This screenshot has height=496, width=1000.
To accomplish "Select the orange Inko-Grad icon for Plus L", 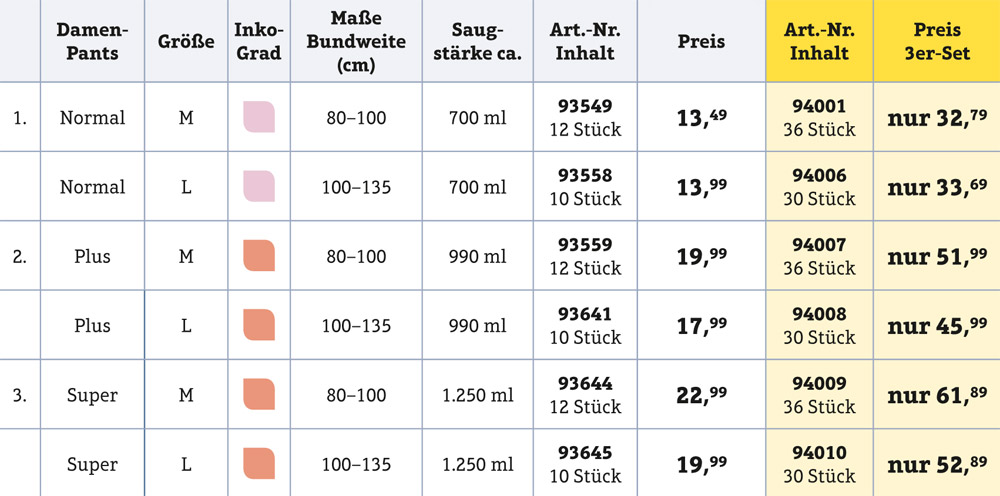I will pos(259,325).
